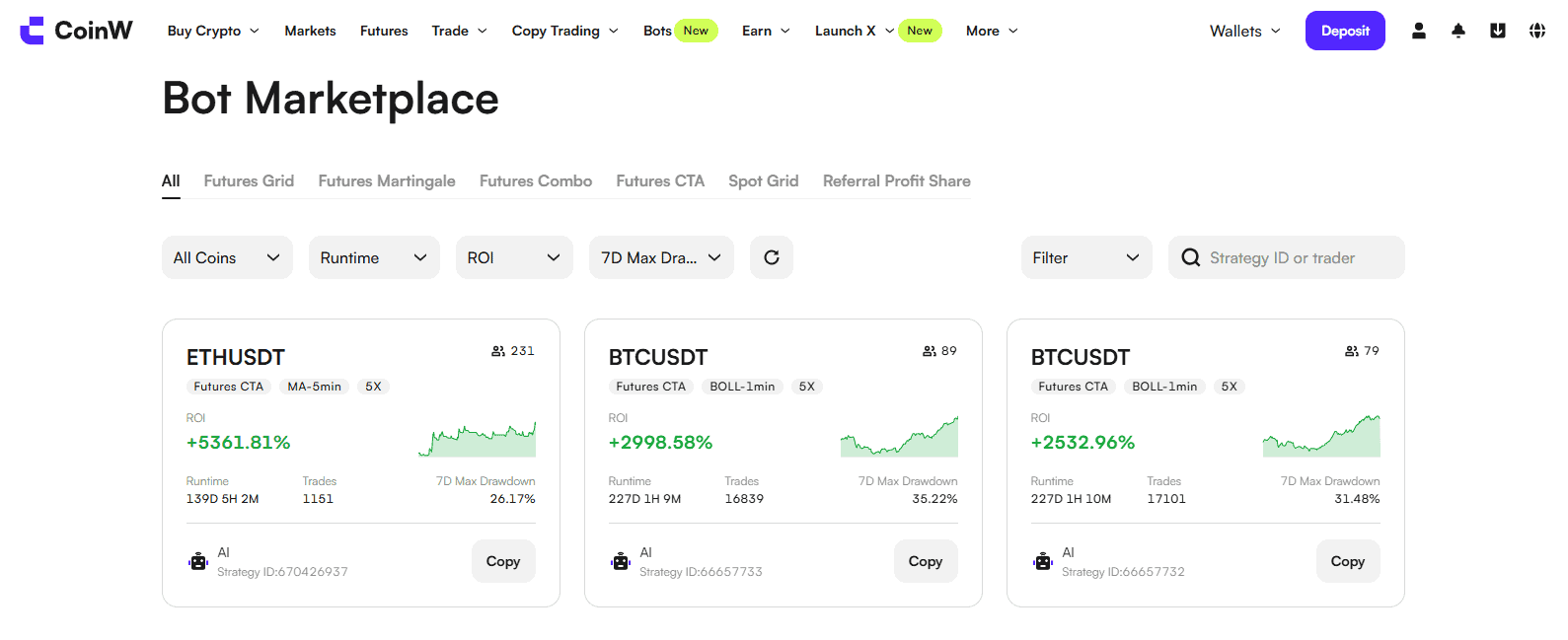The image size is (1568, 640).
Task: Switch to the Futures Martingale tab
Action: pos(387,181)
